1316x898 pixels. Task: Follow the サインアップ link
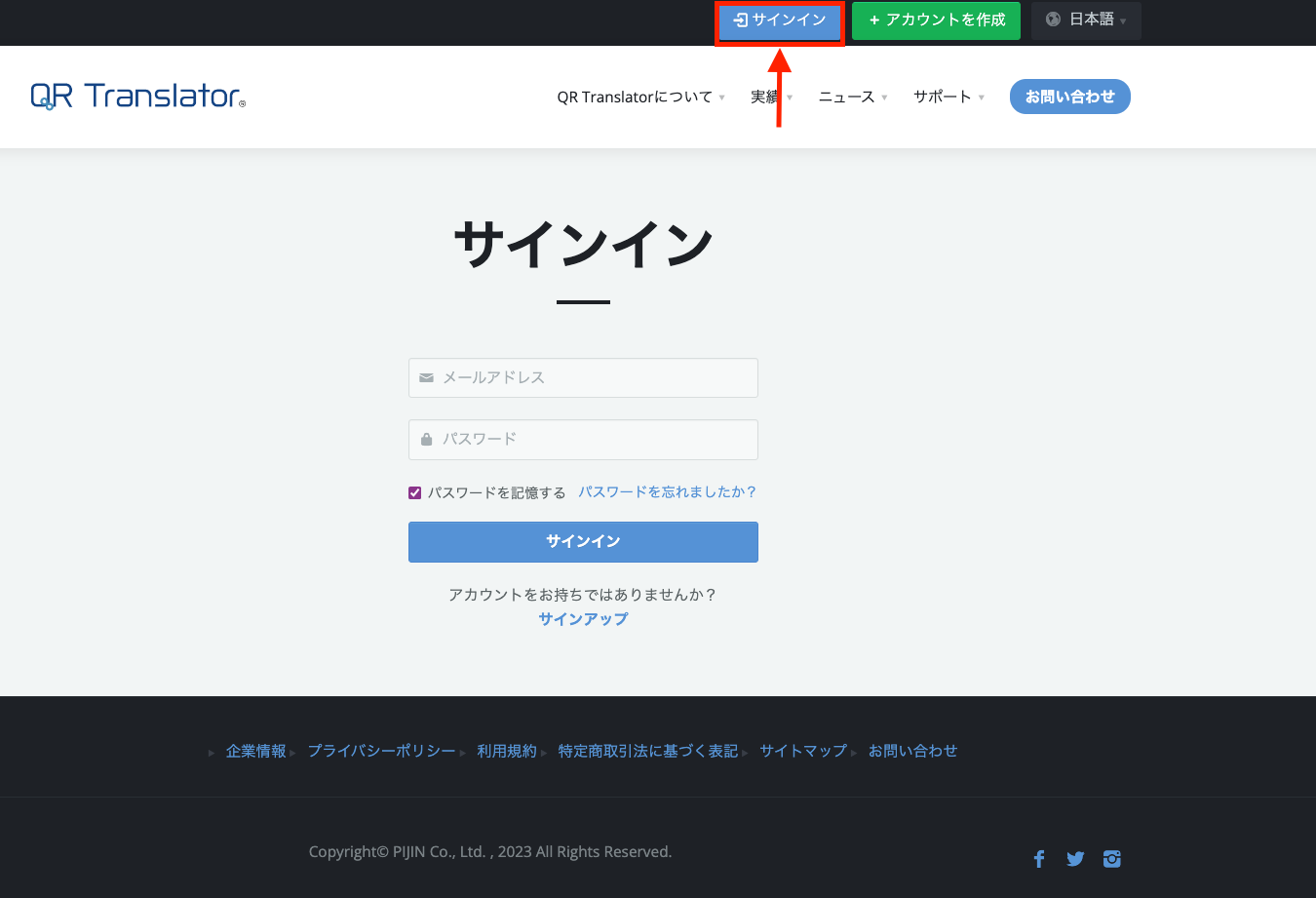click(583, 619)
